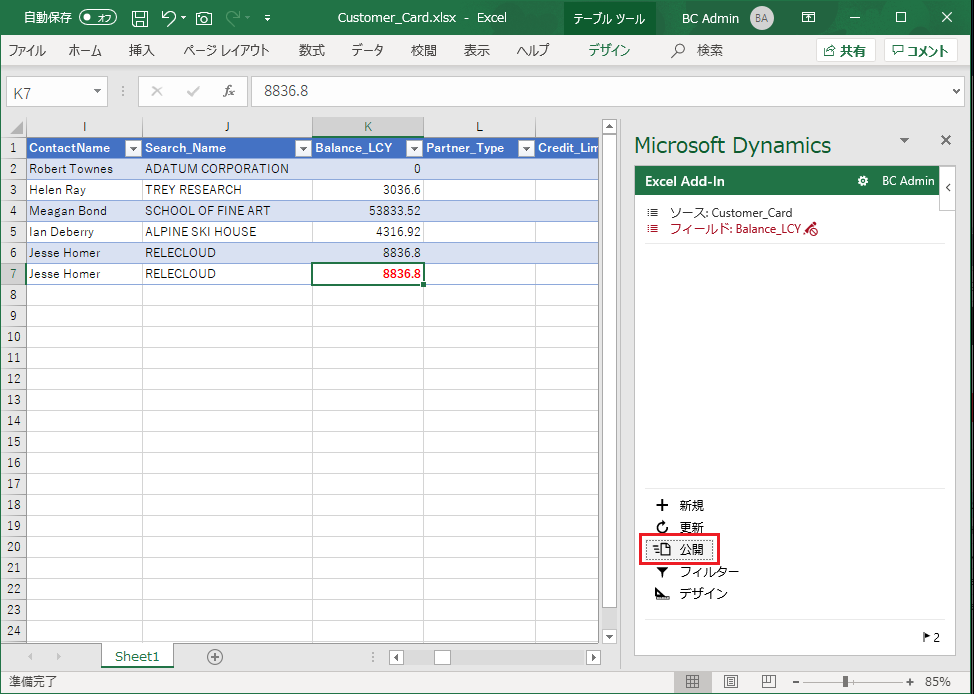
Task: Click vertical scrollbar down arrow
Action: click(x=609, y=636)
